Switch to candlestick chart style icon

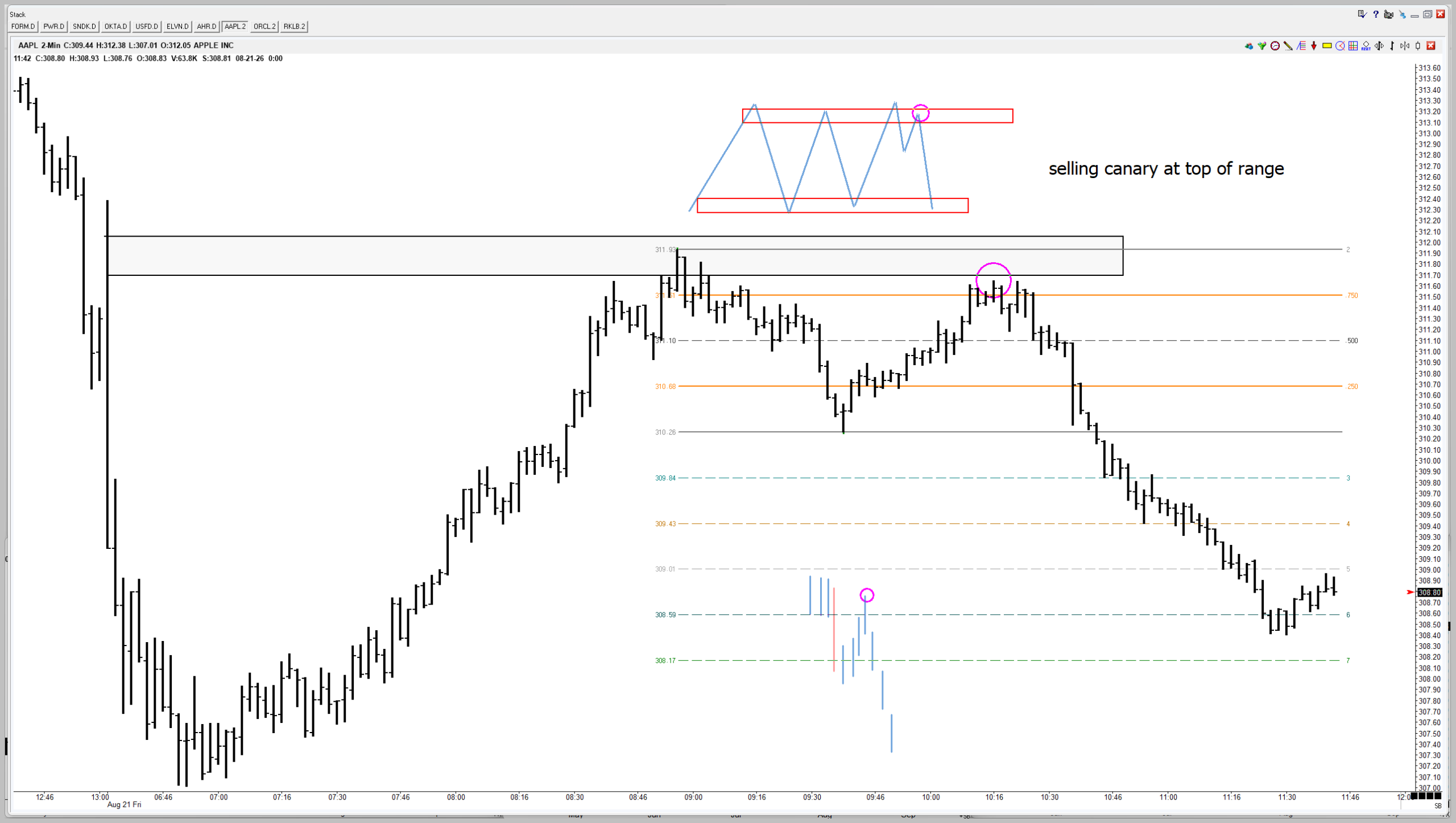tap(1418, 46)
